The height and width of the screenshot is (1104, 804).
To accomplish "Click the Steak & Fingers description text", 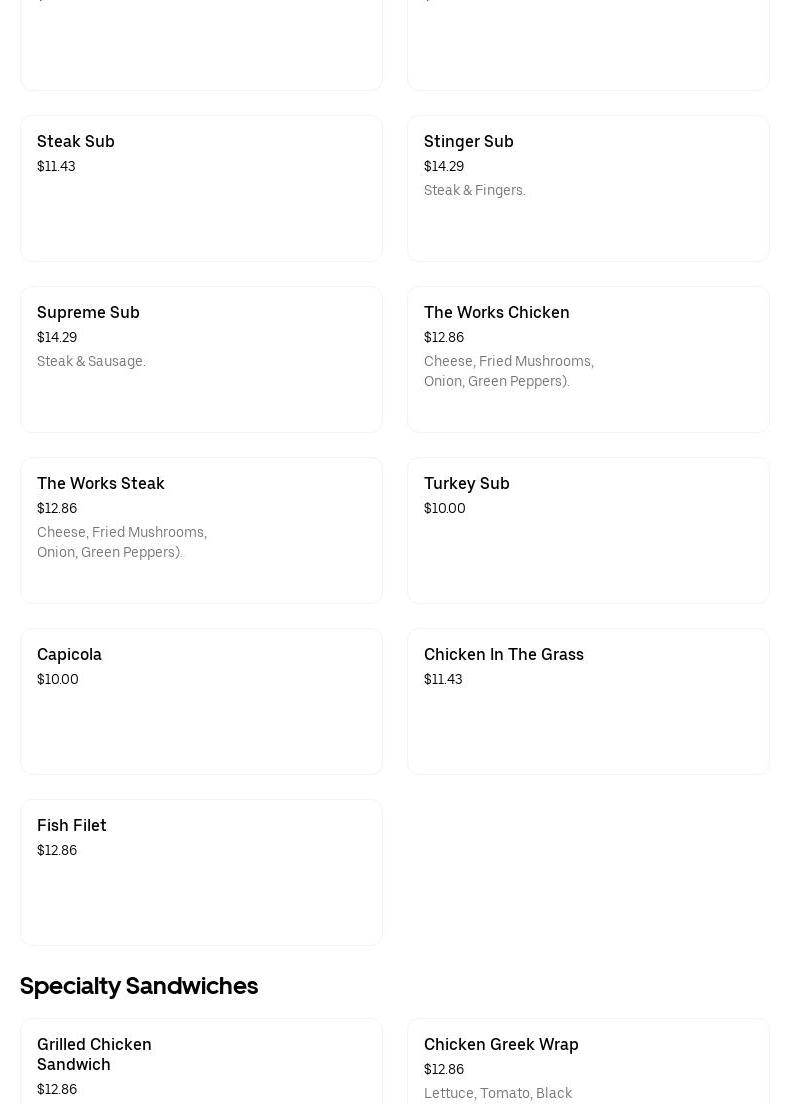I will [475, 191].
